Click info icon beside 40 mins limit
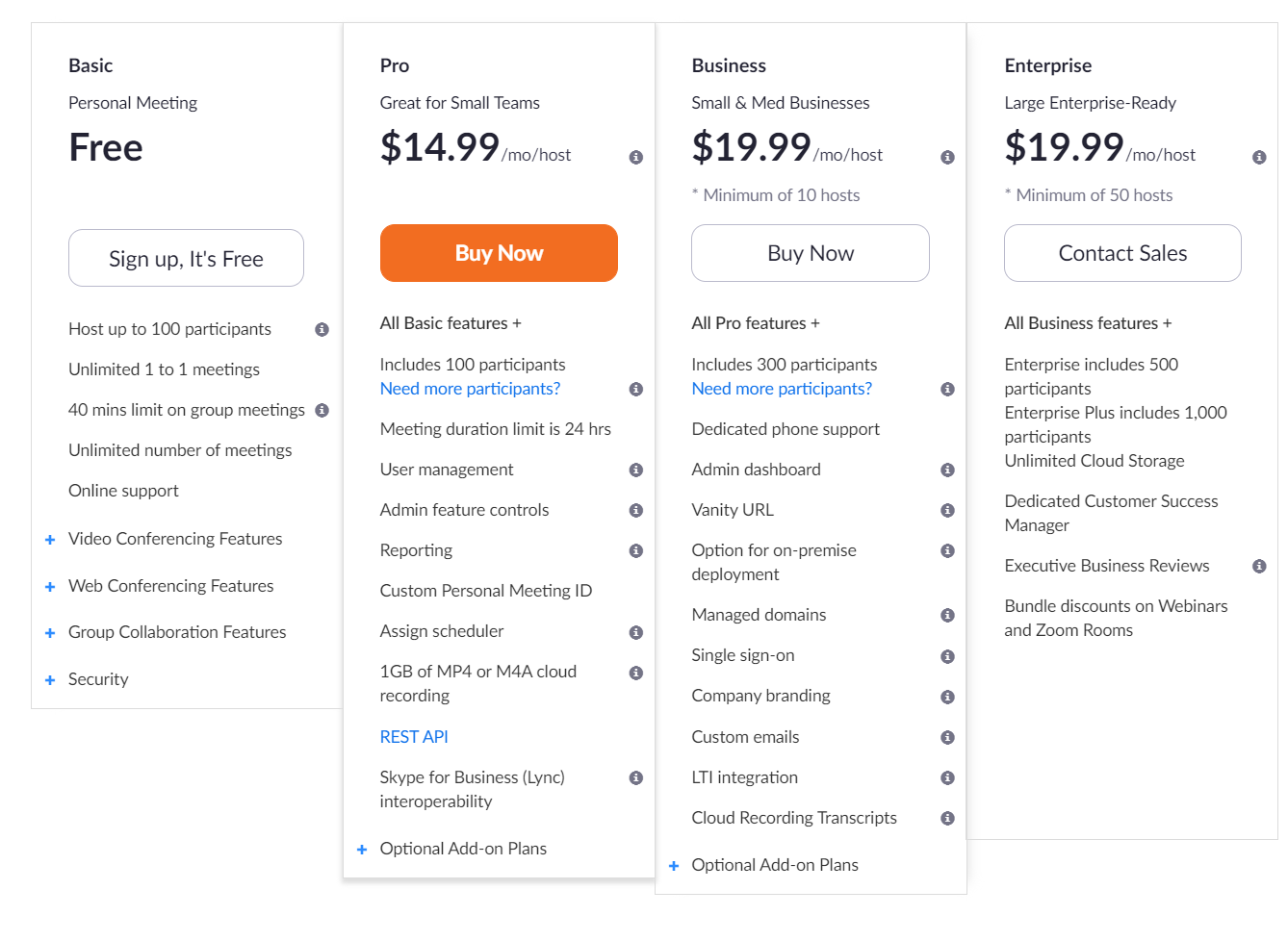1288x941 pixels. click(x=322, y=411)
